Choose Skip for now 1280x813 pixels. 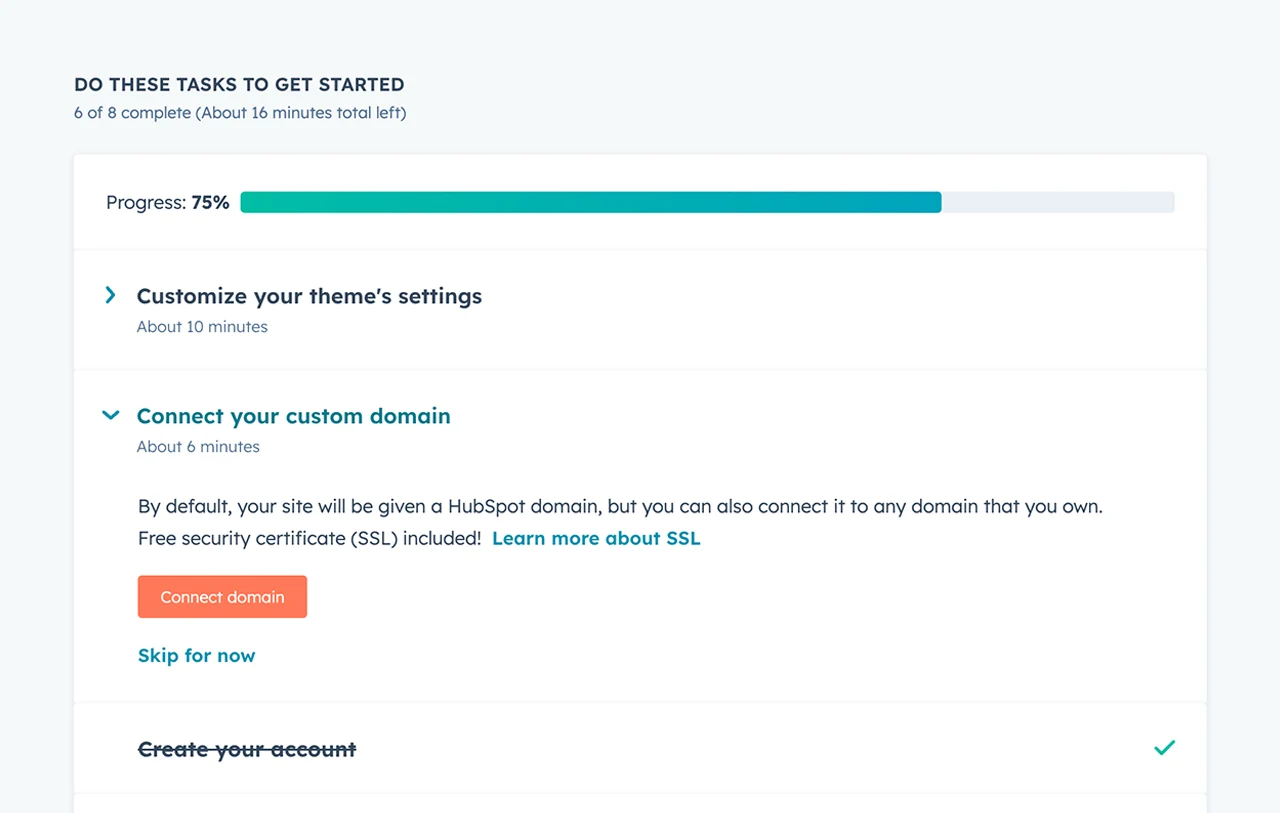coord(196,656)
